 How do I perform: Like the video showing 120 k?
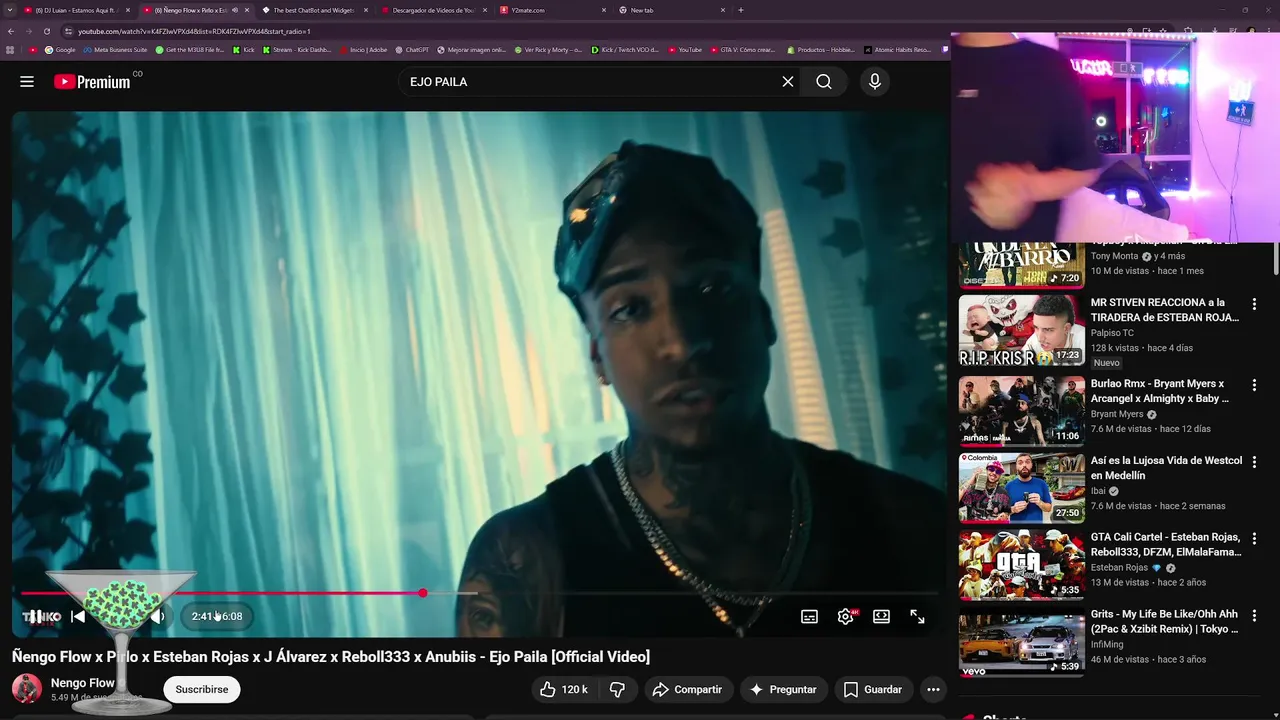click(x=564, y=689)
